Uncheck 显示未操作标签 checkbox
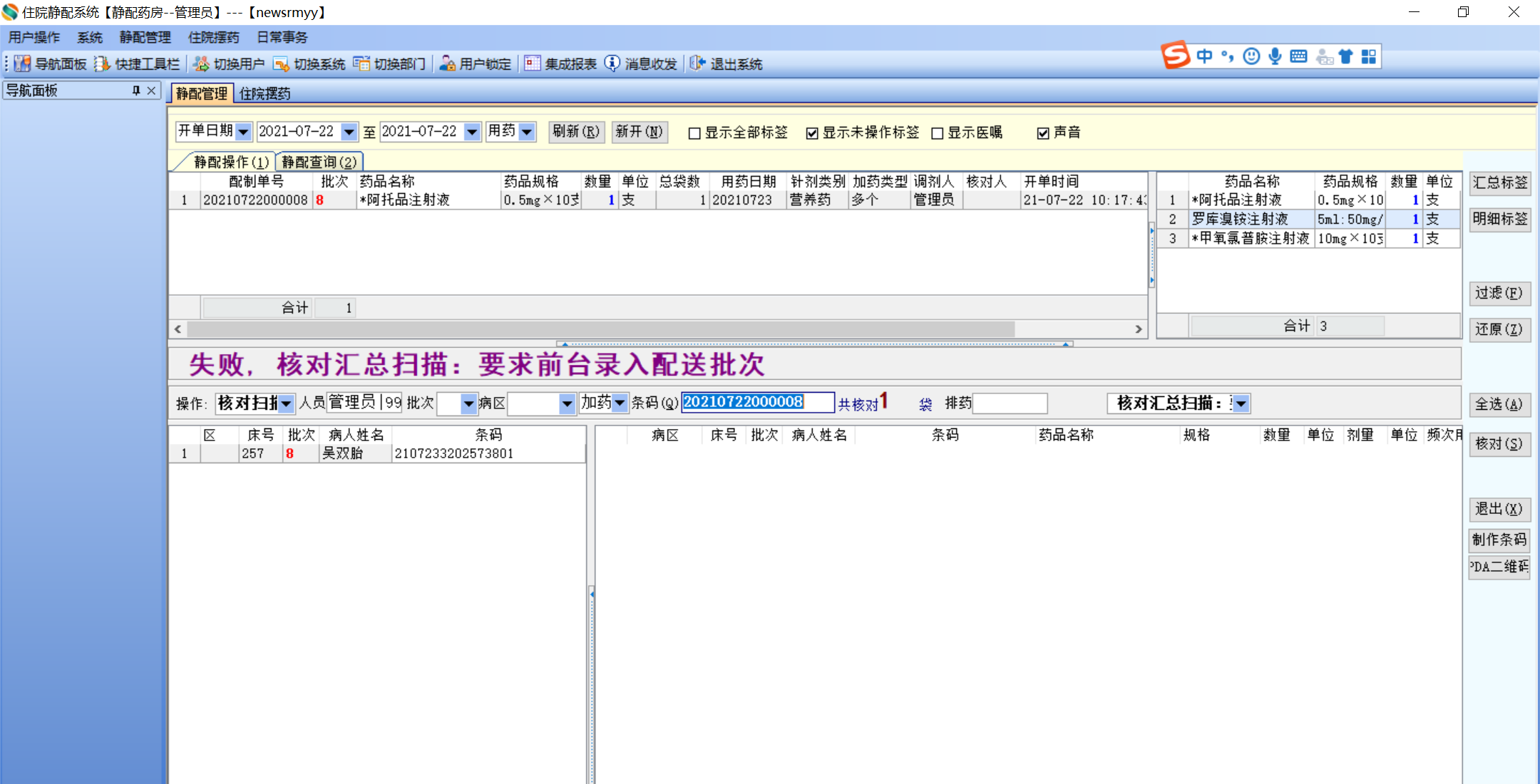1540x784 pixels. (812, 133)
